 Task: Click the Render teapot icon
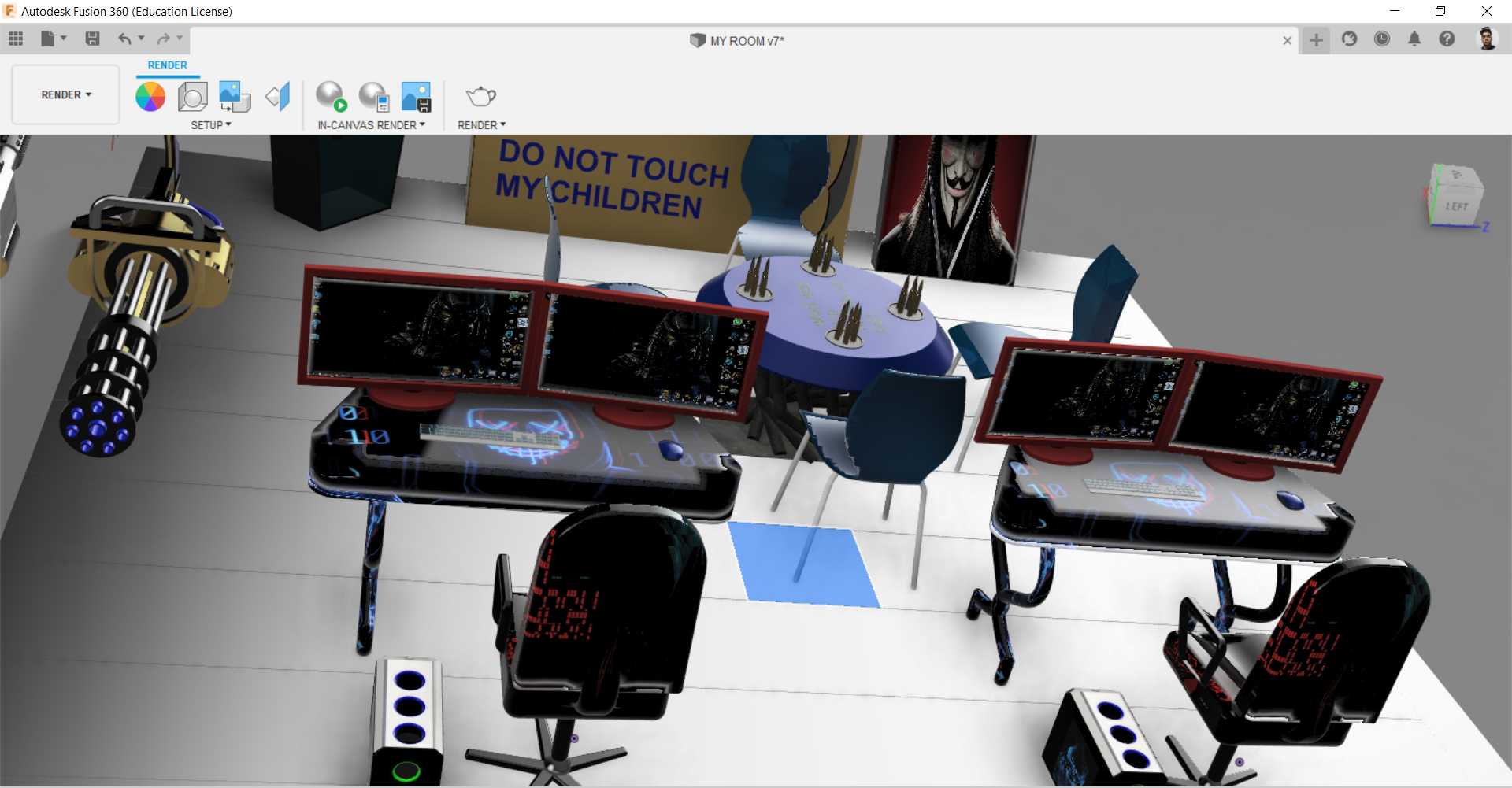point(480,96)
